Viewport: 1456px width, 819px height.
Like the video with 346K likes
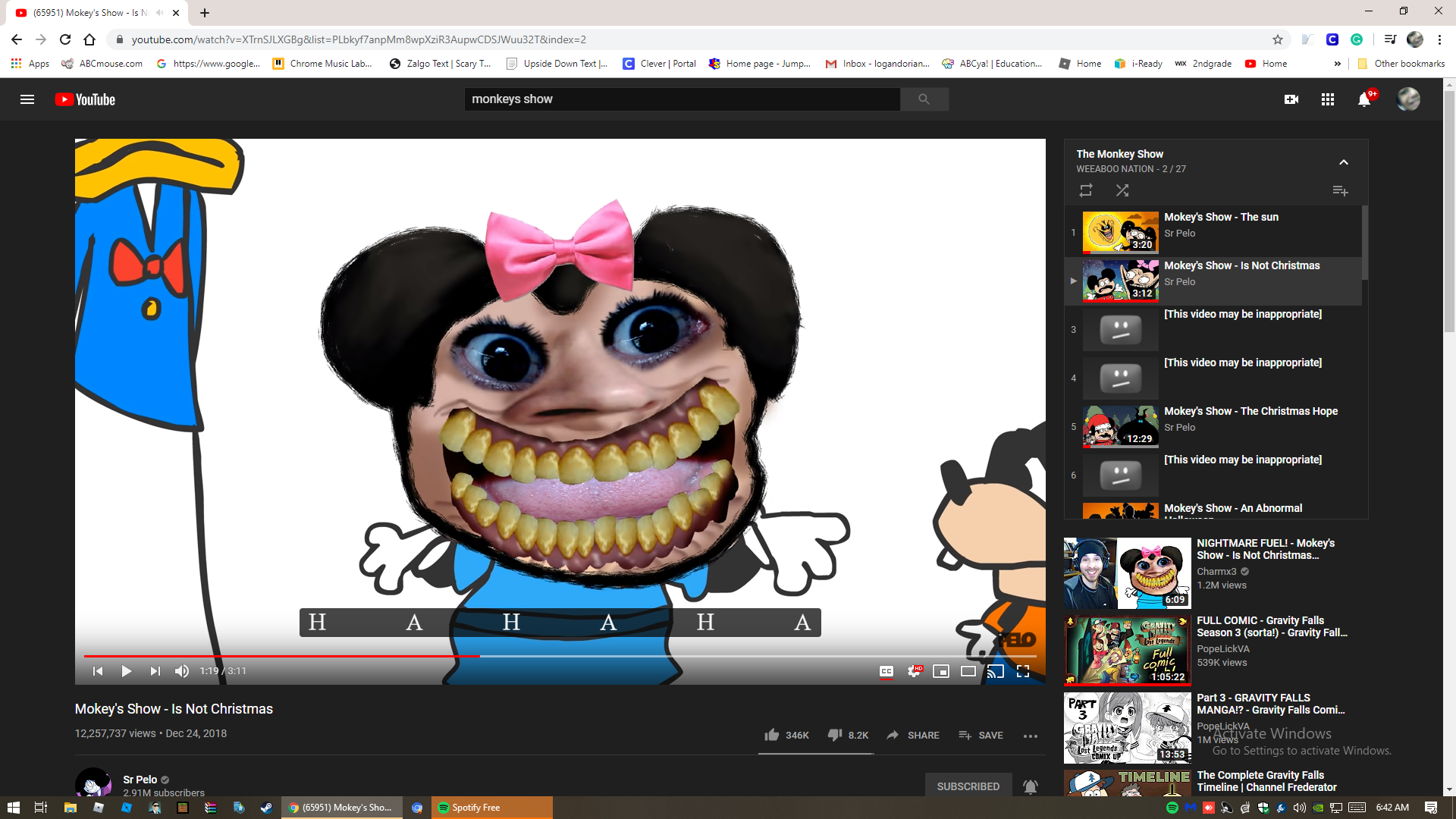pyautogui.click(x=787, y=736)
